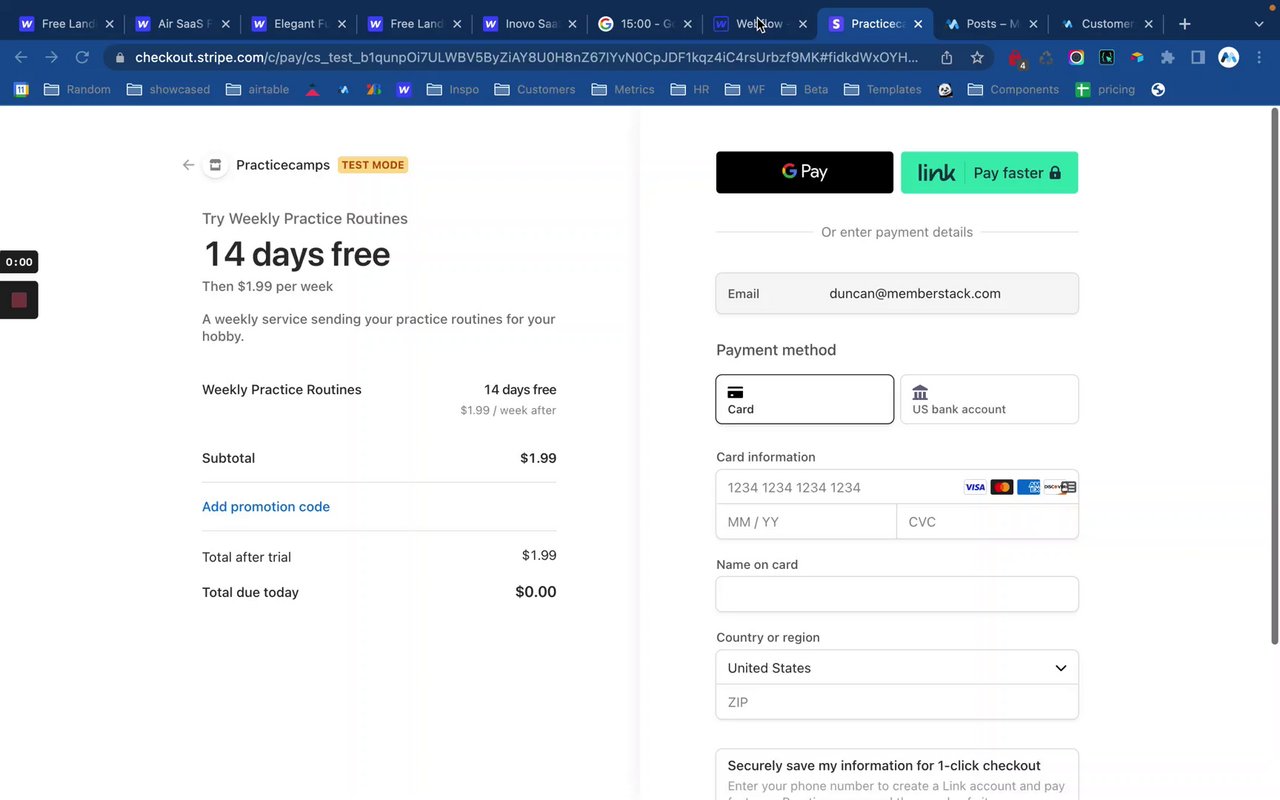Click the Link Pay faster button
1280x800 pixels.
coord(989,172)
